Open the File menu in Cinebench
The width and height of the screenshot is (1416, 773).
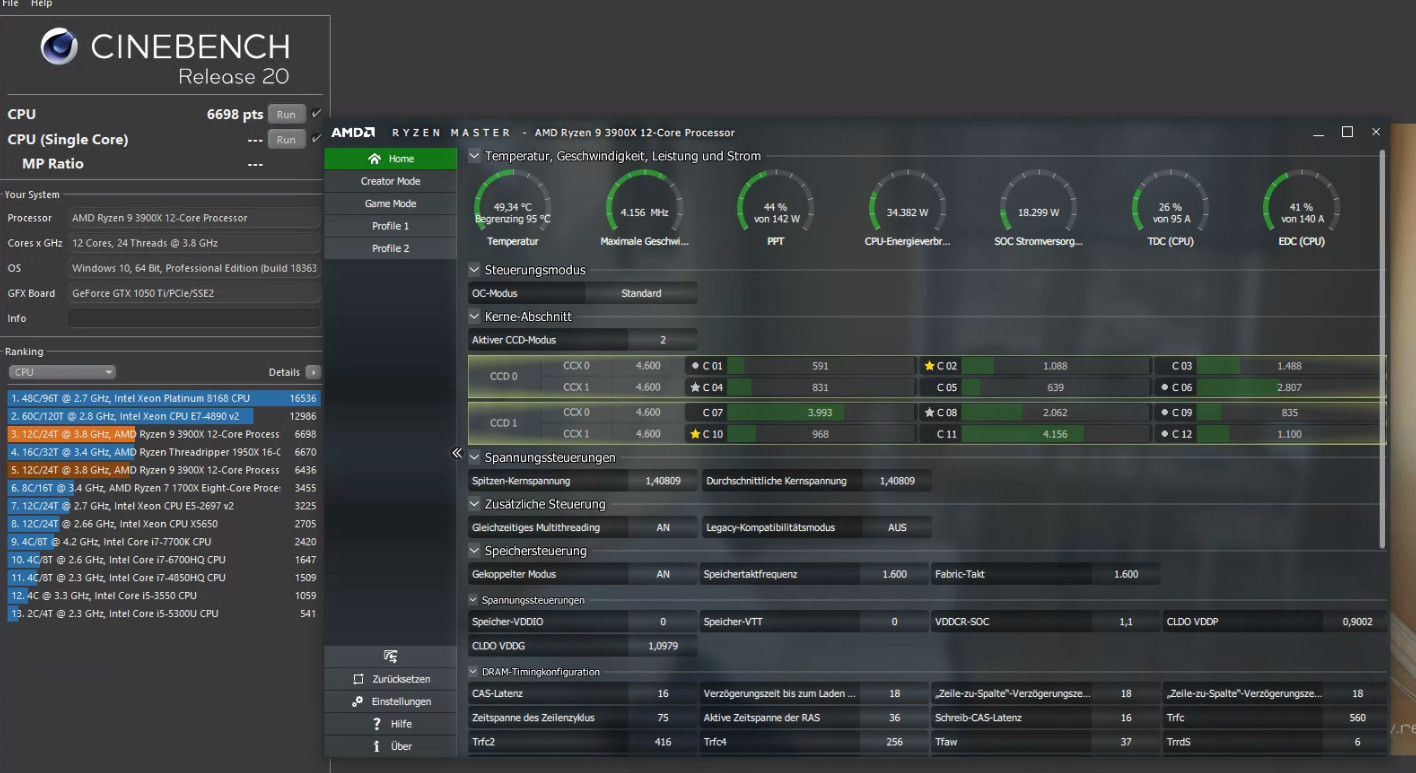[x=9, y=4]
